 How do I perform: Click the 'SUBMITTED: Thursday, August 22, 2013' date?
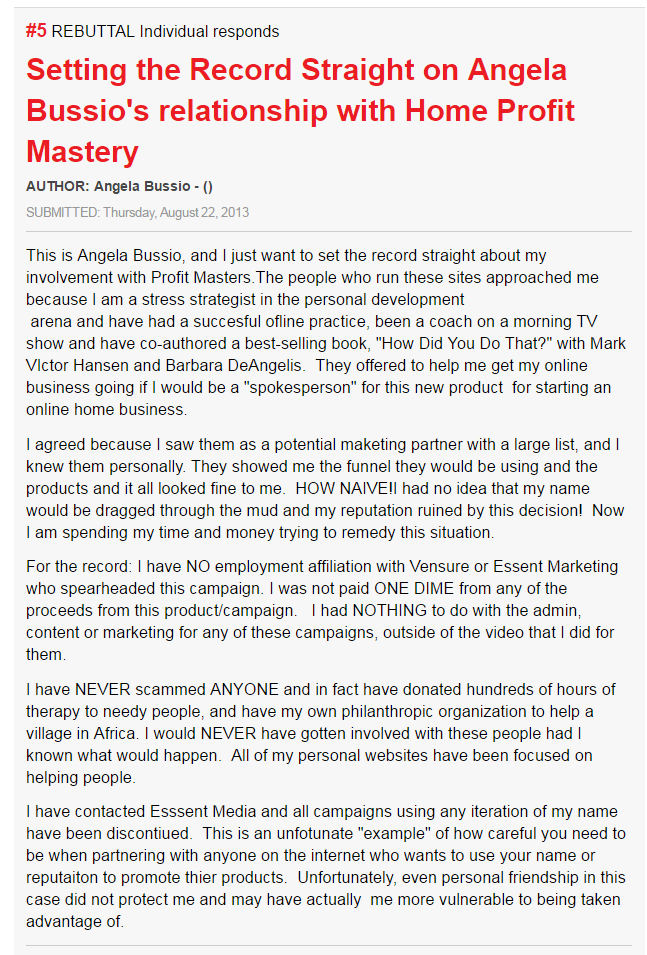(x=138, y=213)
